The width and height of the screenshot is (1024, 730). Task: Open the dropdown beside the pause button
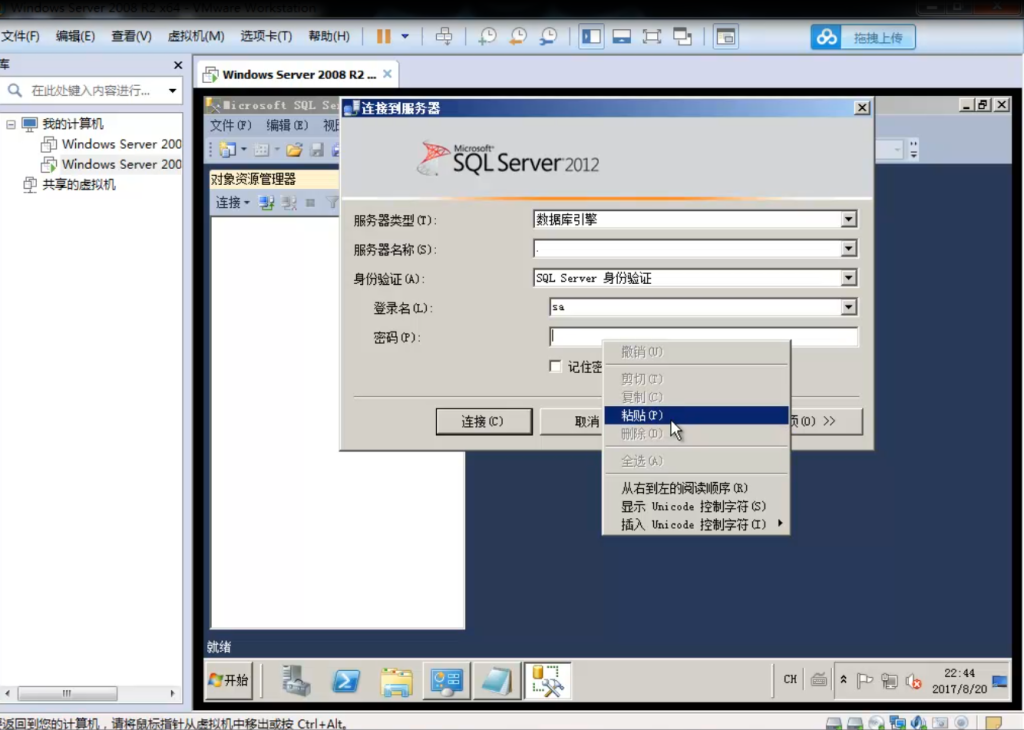click(x=405, y=37)
